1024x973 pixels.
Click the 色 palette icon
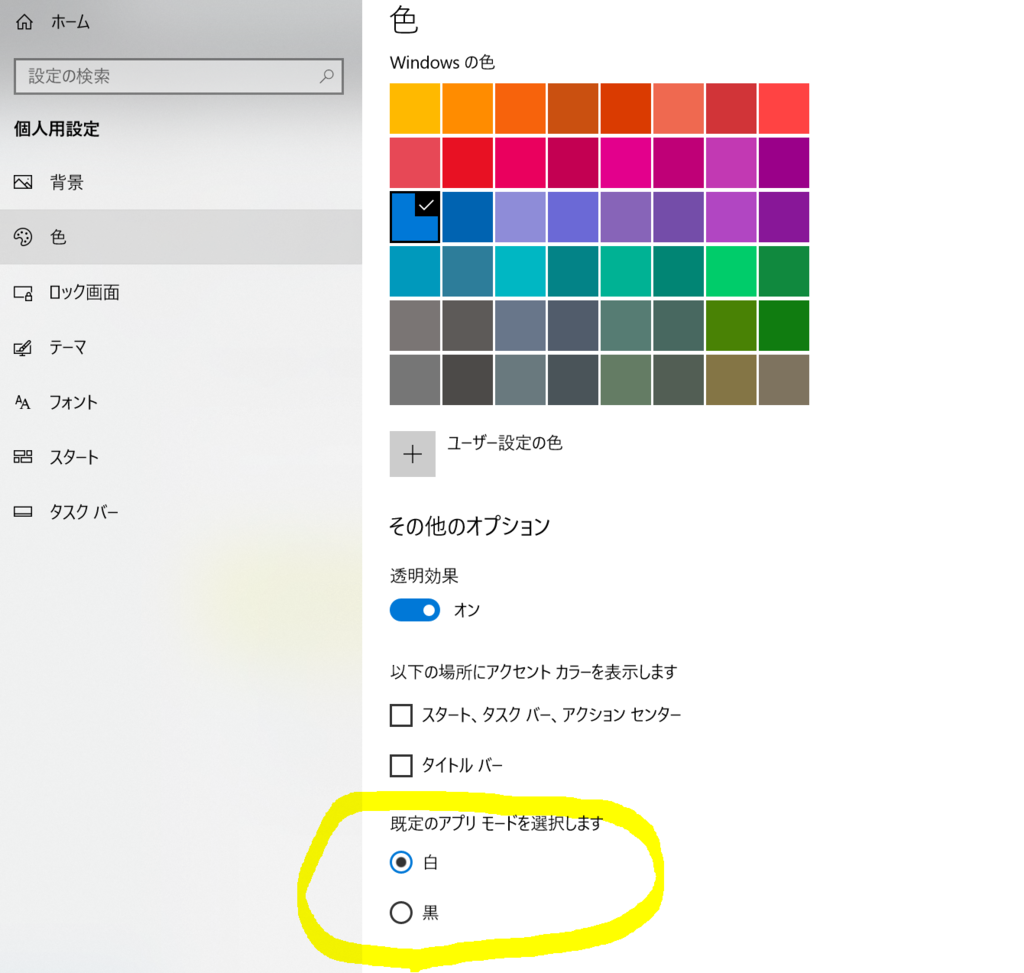[x=23, y=237]
